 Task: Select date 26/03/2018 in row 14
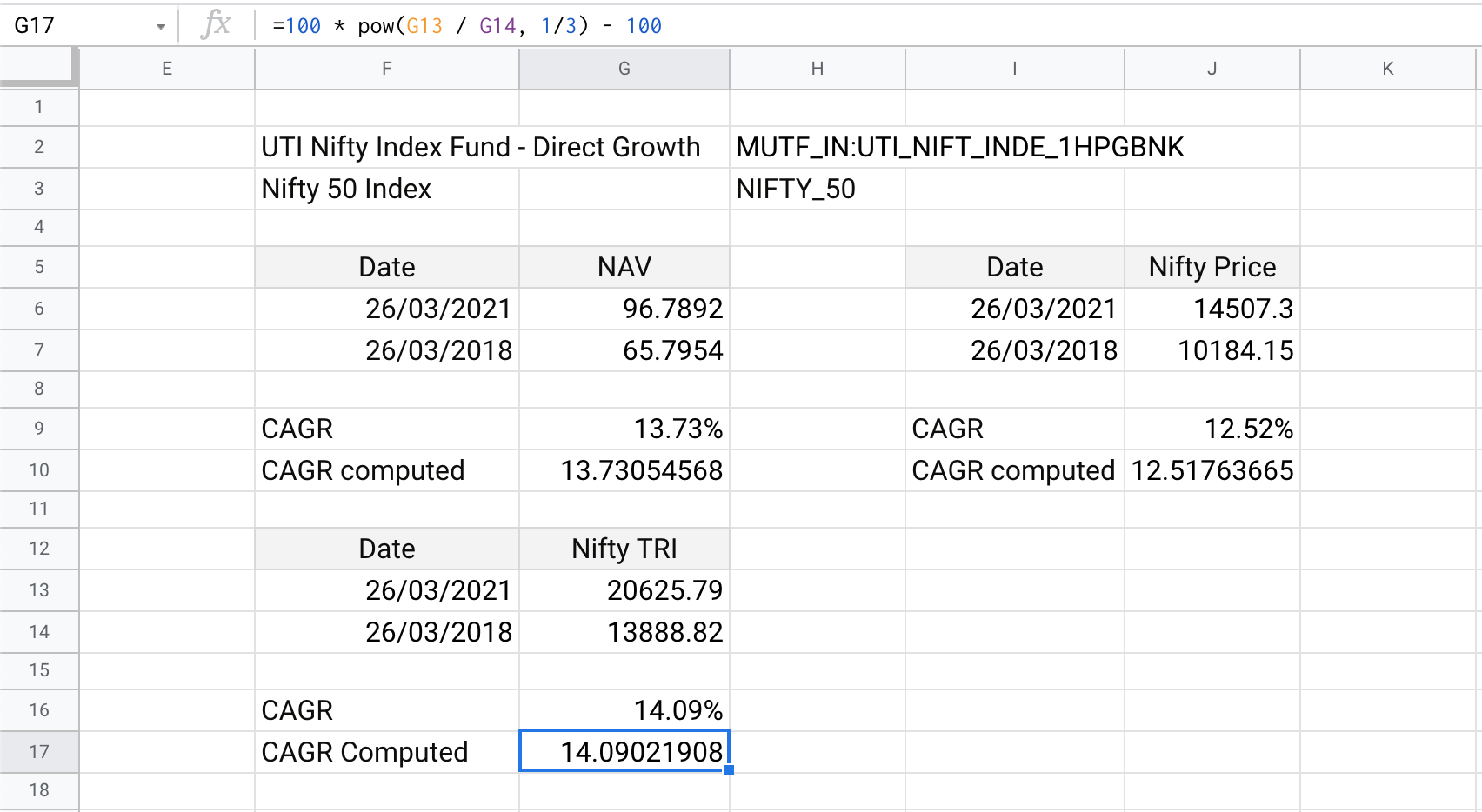[387, 632]
